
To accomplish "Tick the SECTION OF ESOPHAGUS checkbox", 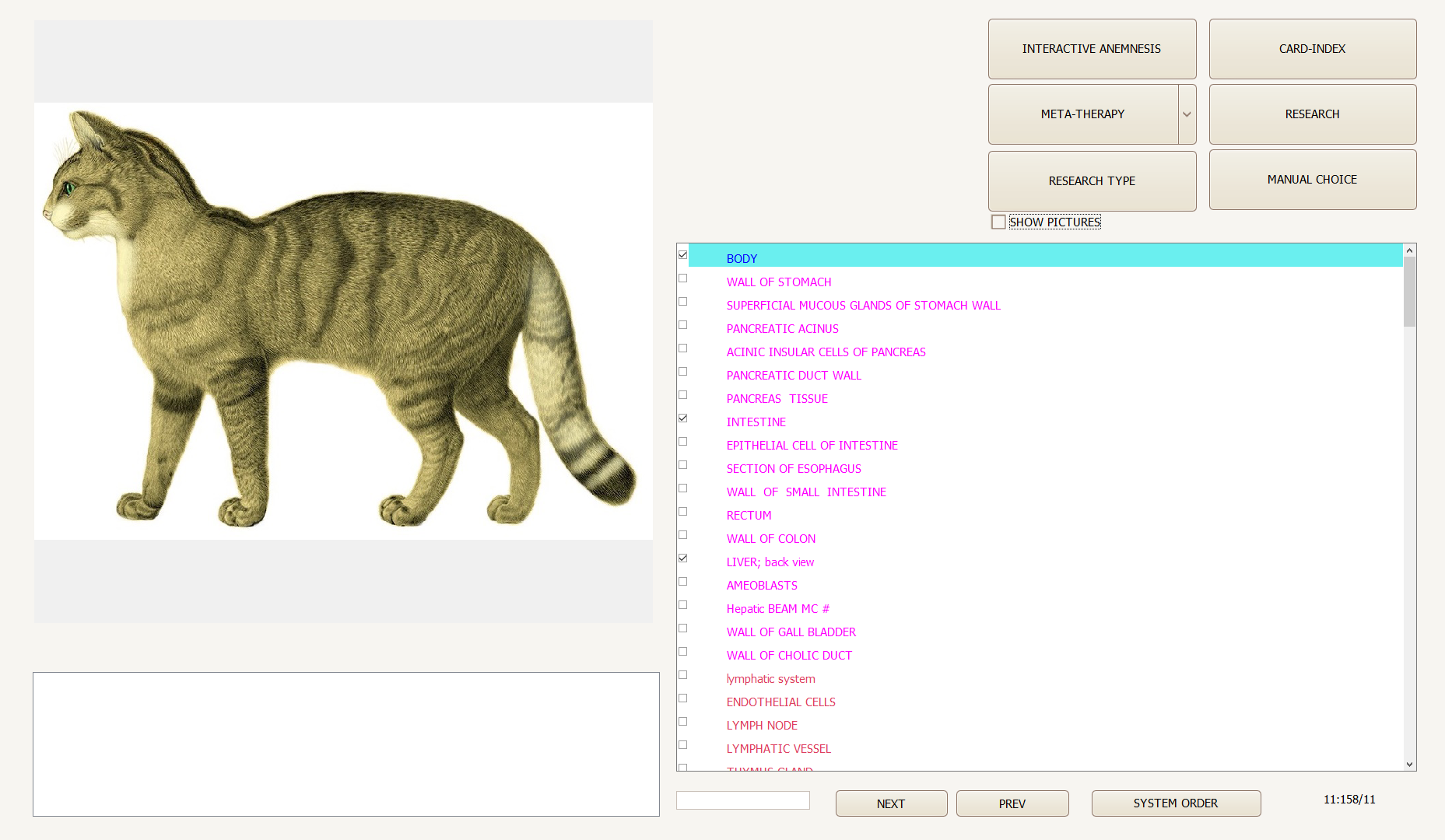I will click(x=682, y=465).
